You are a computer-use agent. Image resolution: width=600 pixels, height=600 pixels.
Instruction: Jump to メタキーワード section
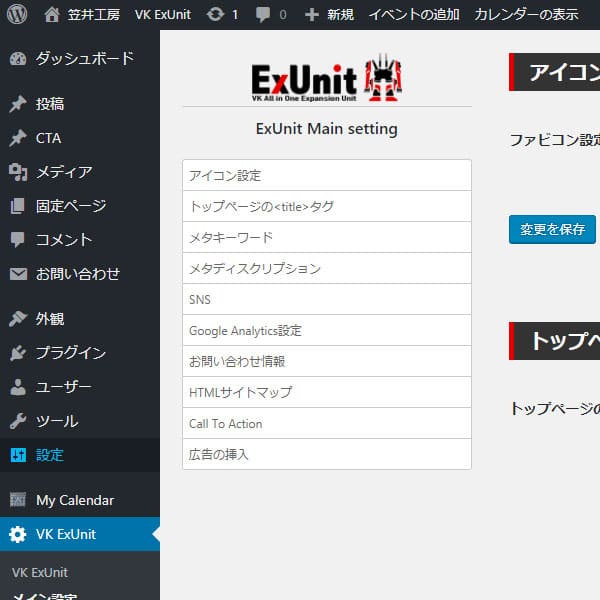[327, 237]
